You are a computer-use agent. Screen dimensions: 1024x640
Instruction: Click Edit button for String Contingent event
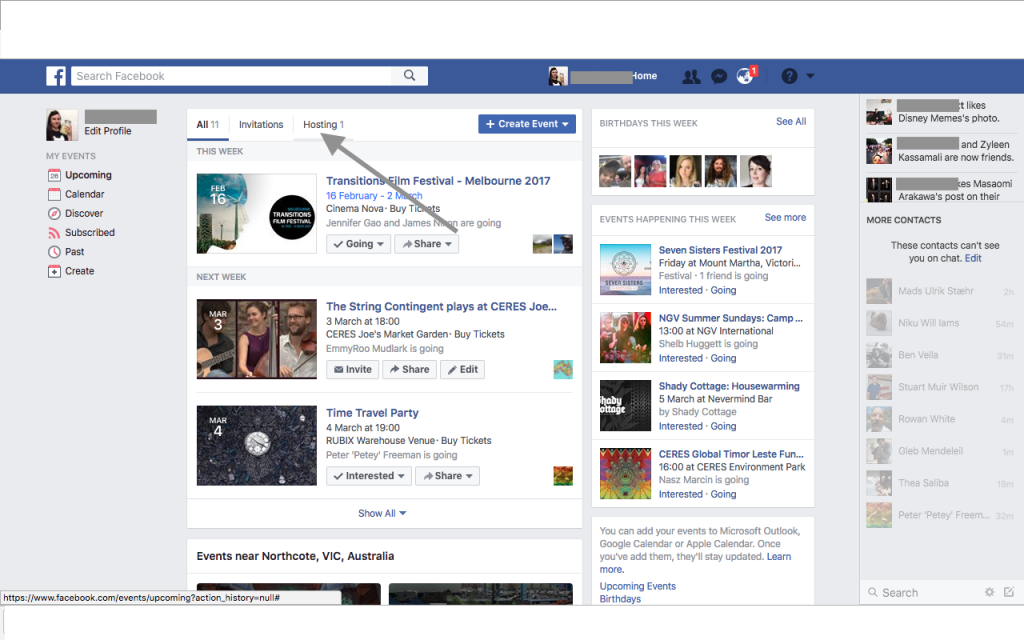tap(462, 370)
